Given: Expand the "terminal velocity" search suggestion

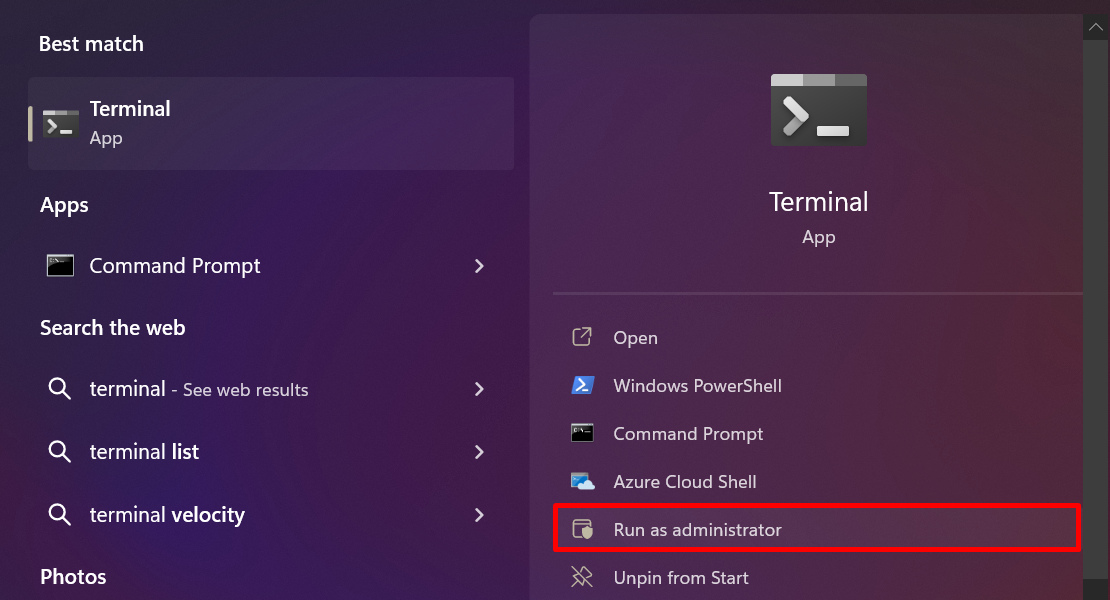Looking at the screenshot, I should coord(479,514).
